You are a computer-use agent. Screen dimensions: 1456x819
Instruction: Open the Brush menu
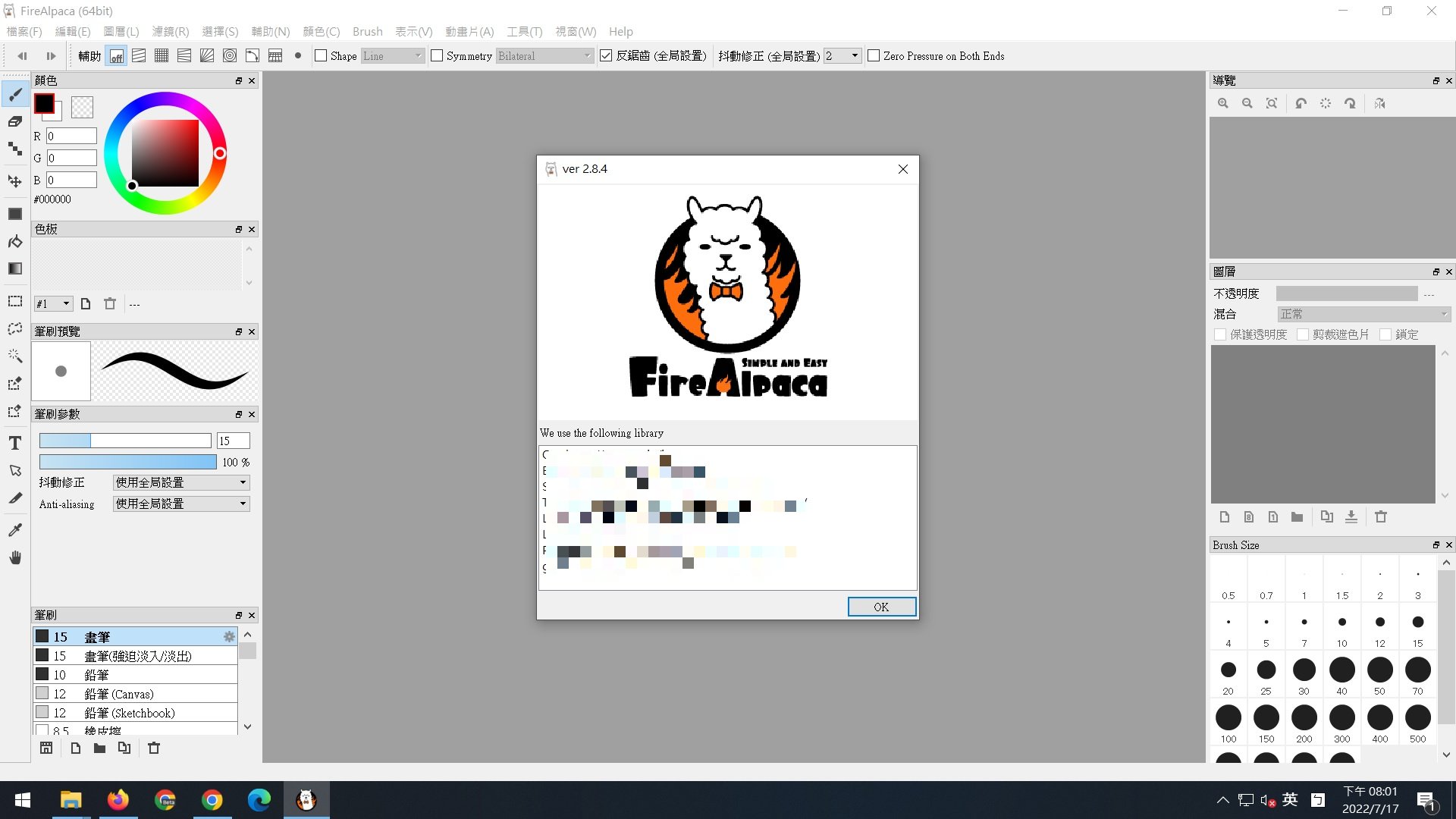(368, 32)
